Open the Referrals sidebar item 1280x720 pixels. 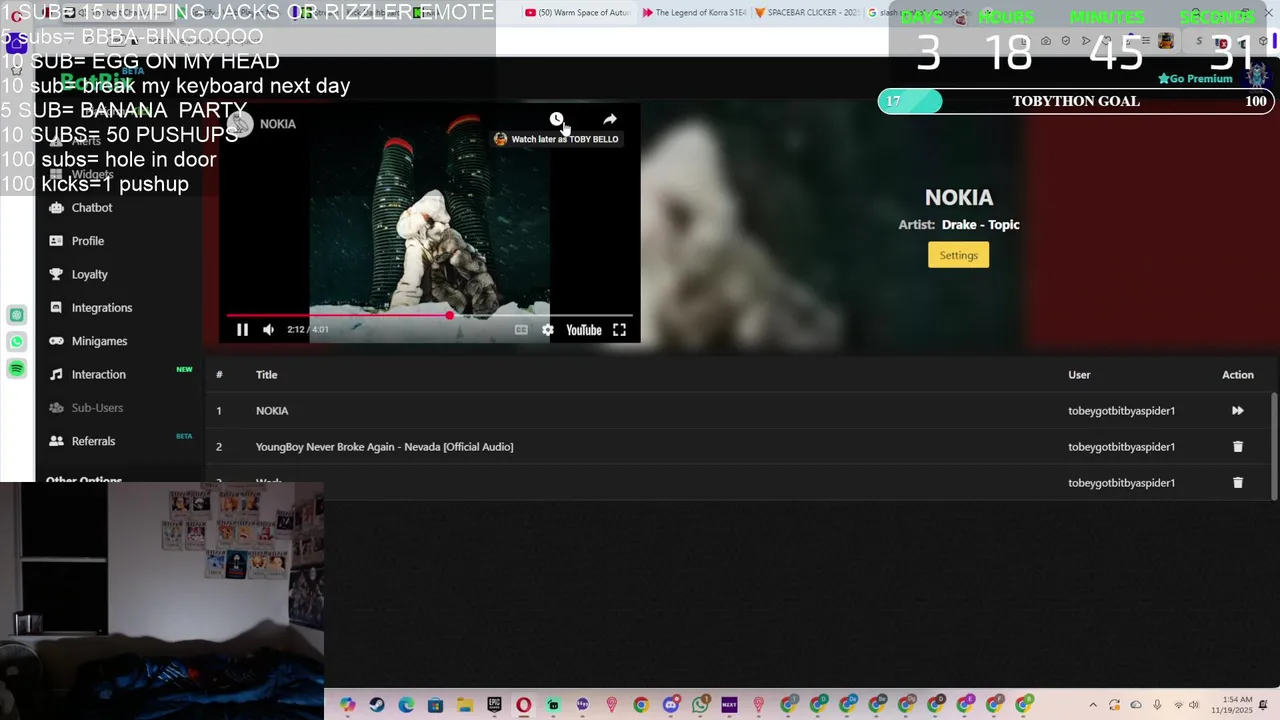(x=93, y=441)
